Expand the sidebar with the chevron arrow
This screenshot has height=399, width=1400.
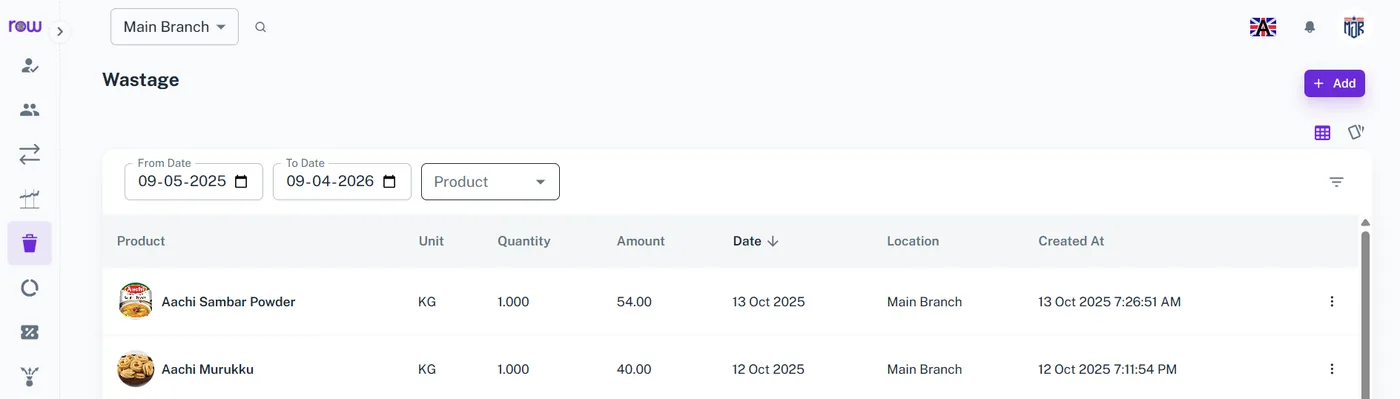(x=60, y=31)
